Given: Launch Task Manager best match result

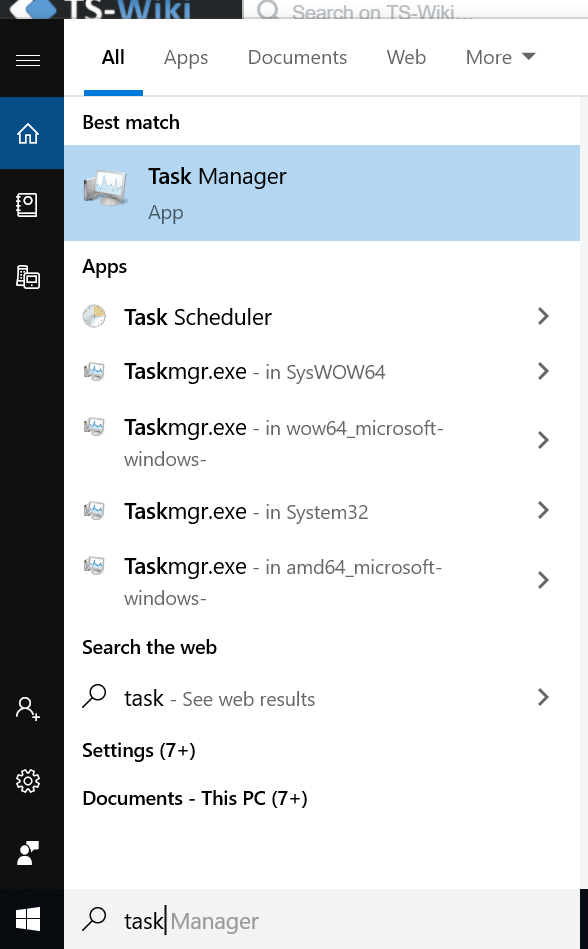Looking at the screenshot, I should [322, 193].
